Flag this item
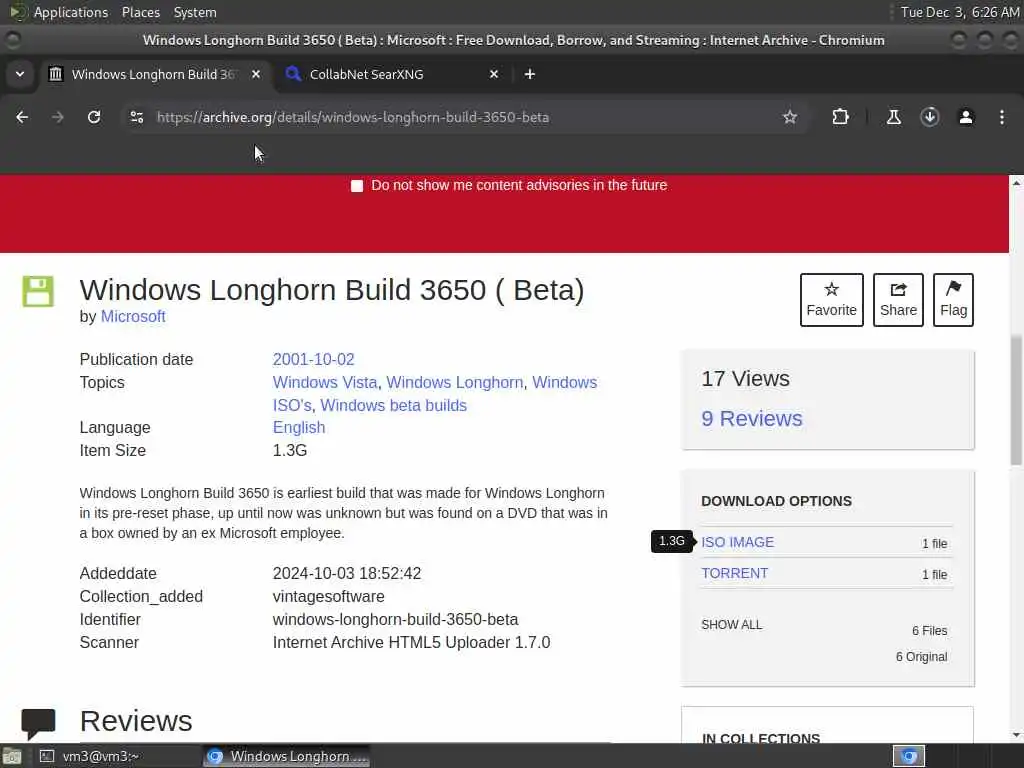The height and width of the screenshot is (768, 1024). coord(953,300)
